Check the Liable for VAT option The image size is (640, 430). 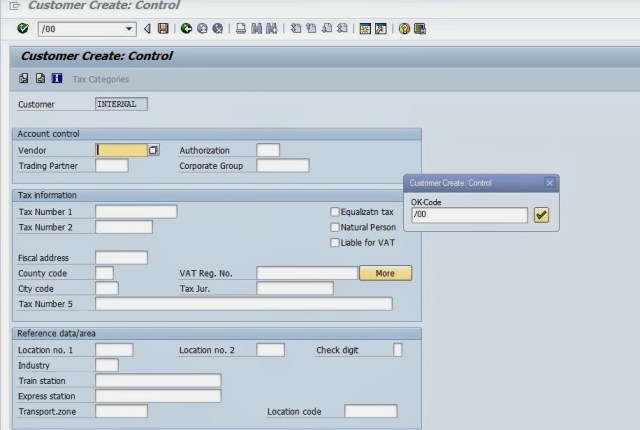tap(335, 243)
